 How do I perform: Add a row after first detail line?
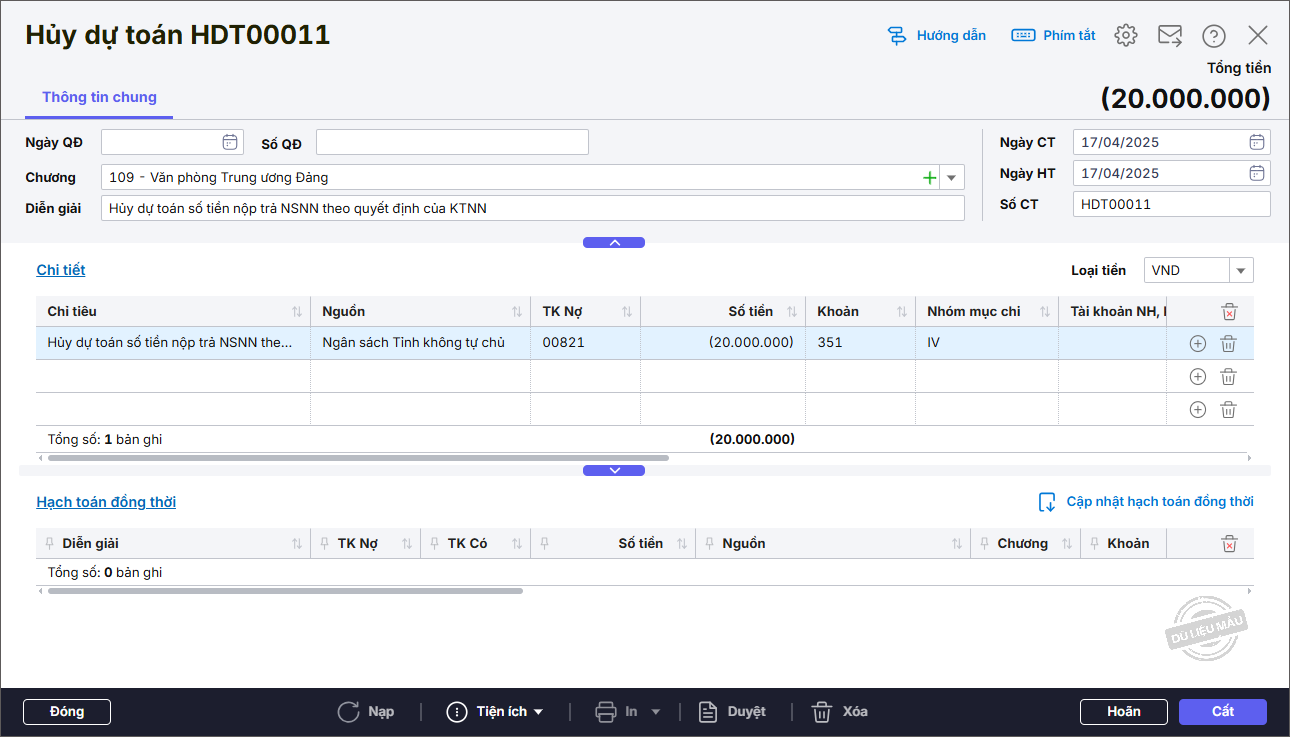point(1197,343)
